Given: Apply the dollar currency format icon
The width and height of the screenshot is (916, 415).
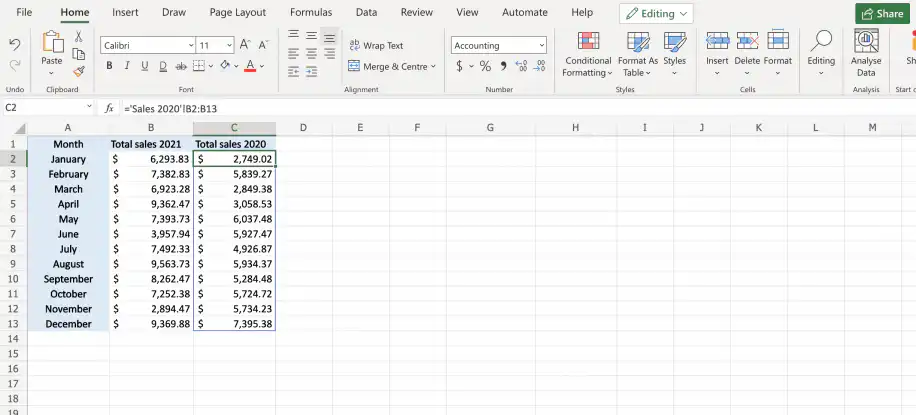Looking at the screenshot, I should tap(459, 66).
